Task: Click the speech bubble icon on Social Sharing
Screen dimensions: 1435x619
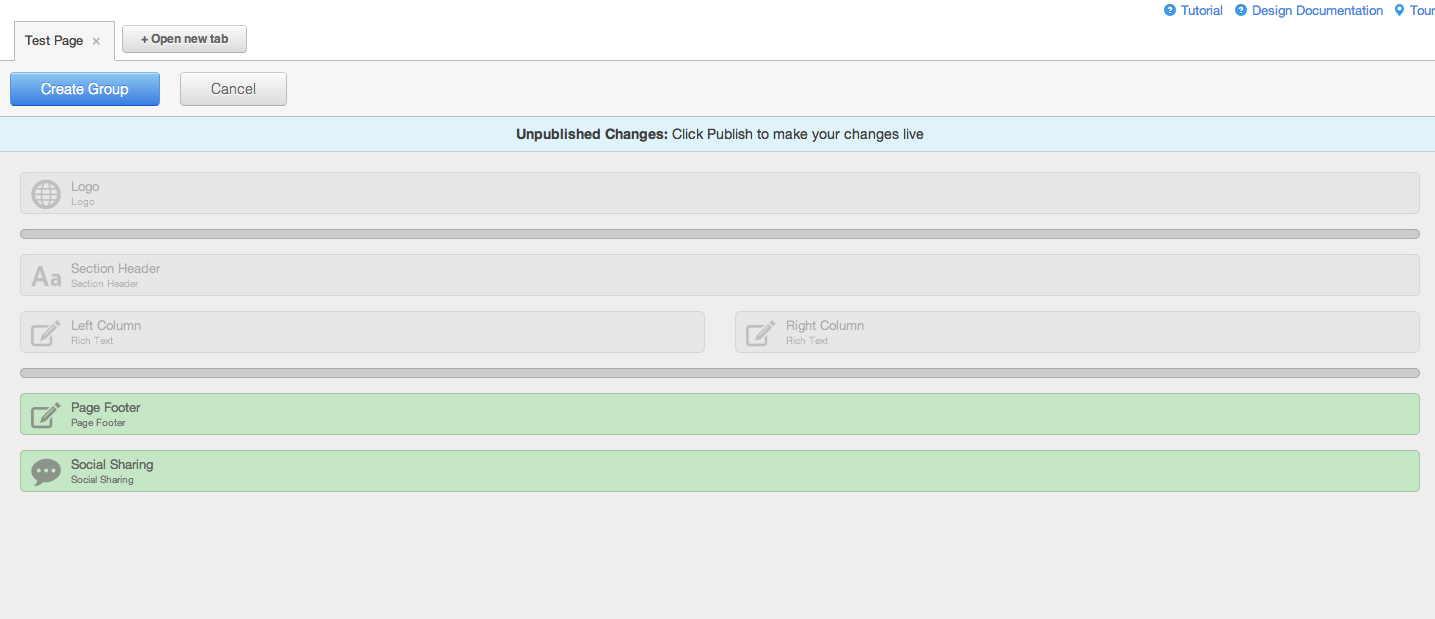Action: (x=45, y=470)
